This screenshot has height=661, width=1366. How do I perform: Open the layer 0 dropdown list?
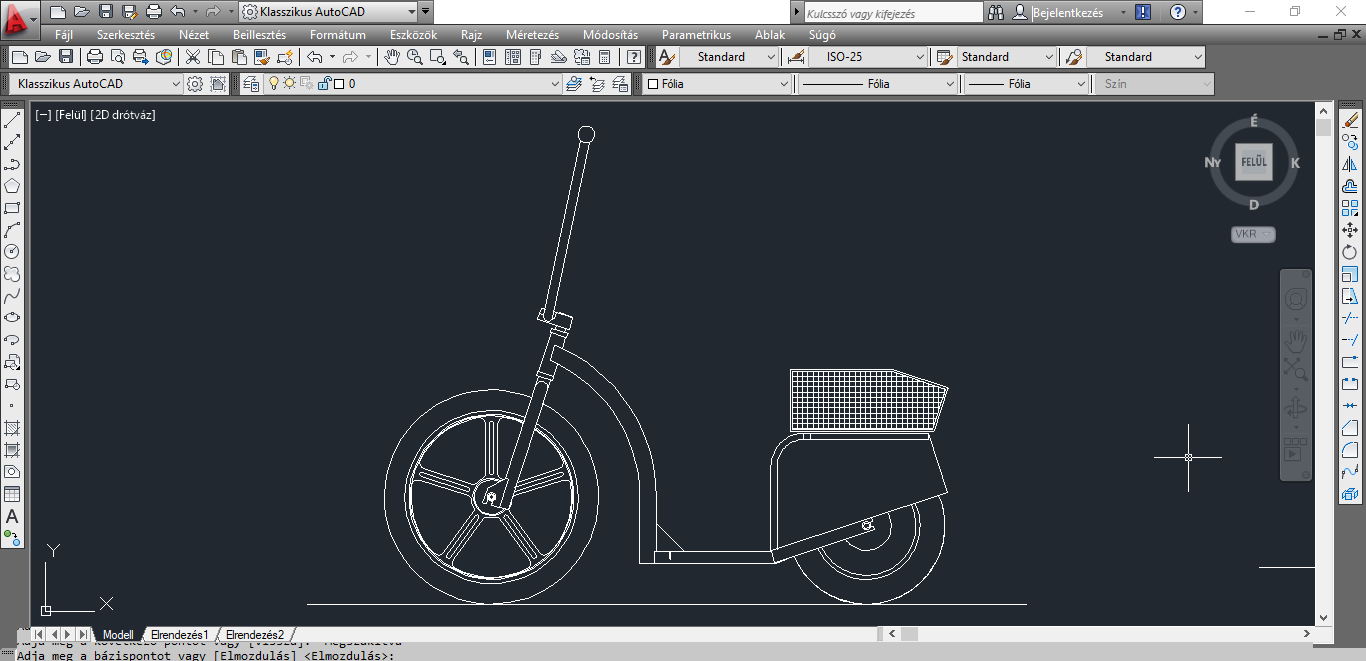555,84
